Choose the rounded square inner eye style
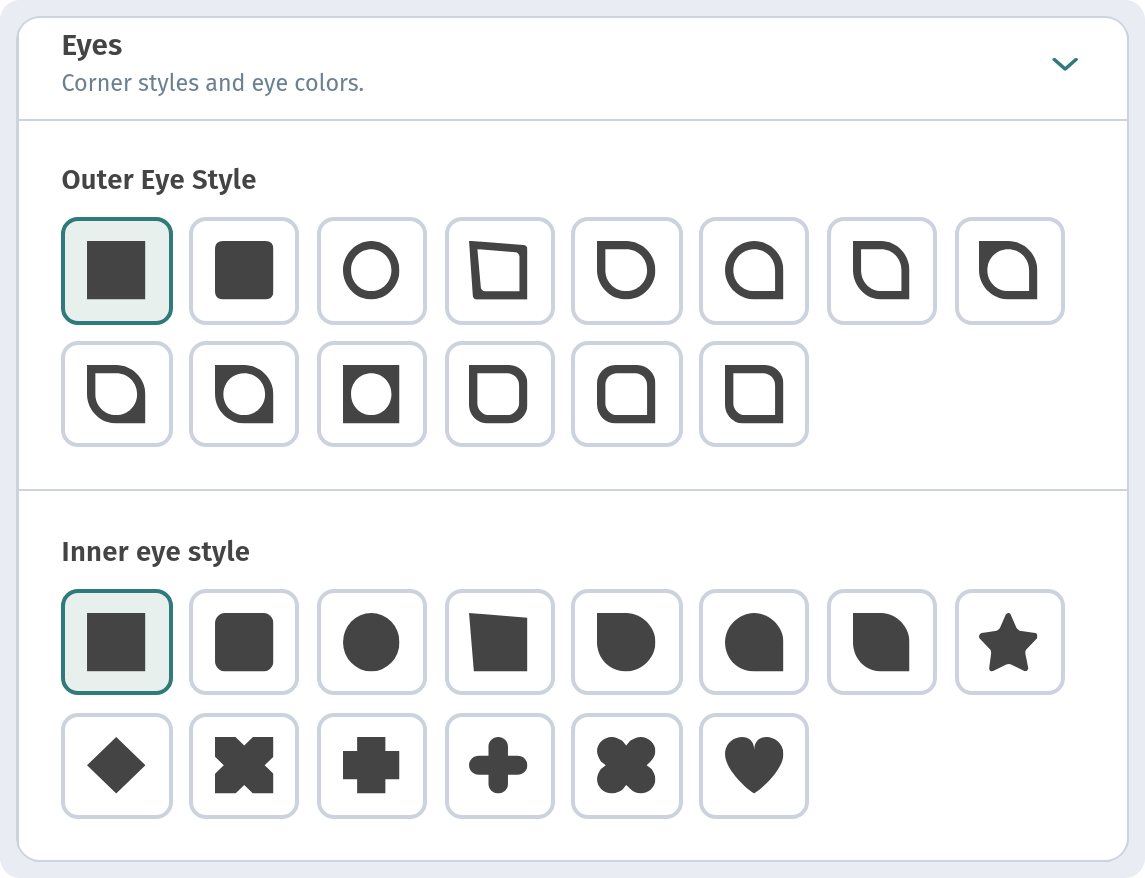Screen dimensions: 1145x878 (244, 642)
